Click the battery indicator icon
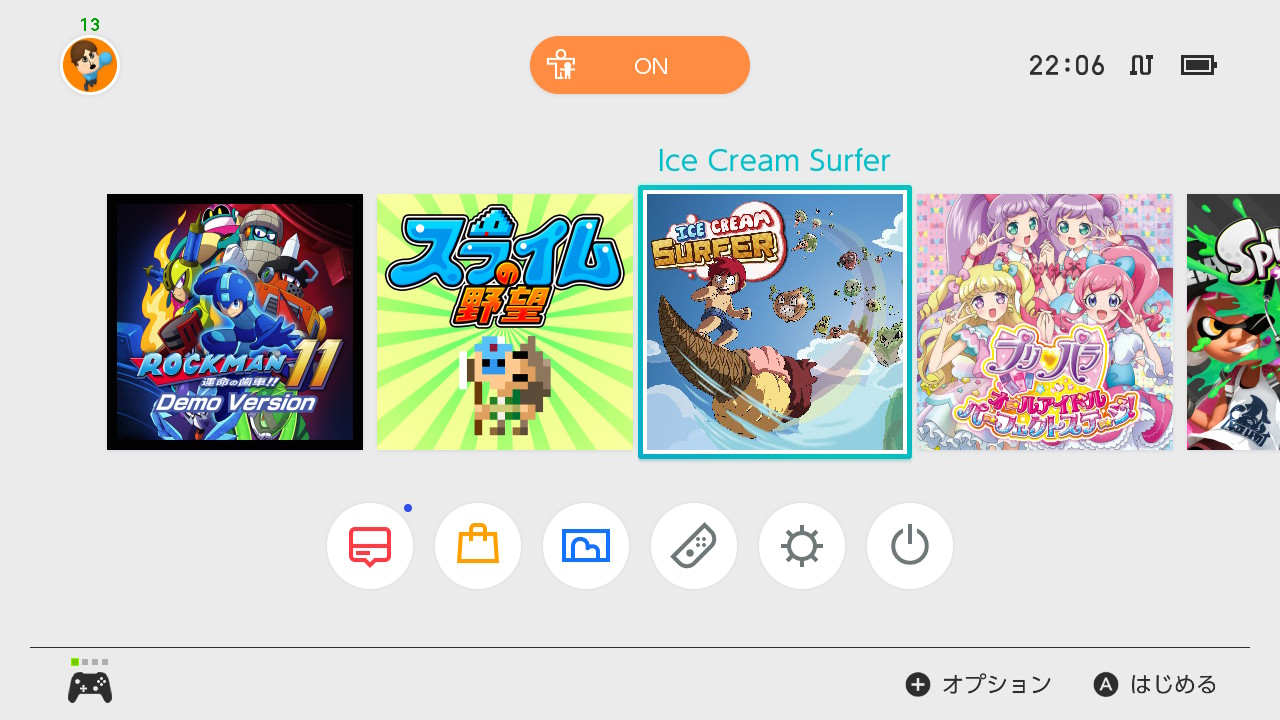The image size is (1280, 720). pos(1198,65)
